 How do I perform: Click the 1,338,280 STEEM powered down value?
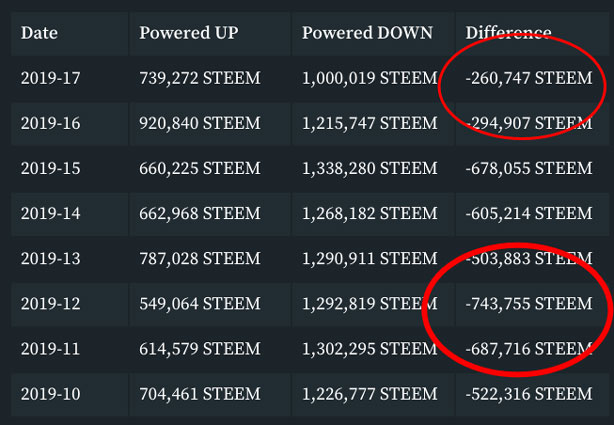[370, 168]
